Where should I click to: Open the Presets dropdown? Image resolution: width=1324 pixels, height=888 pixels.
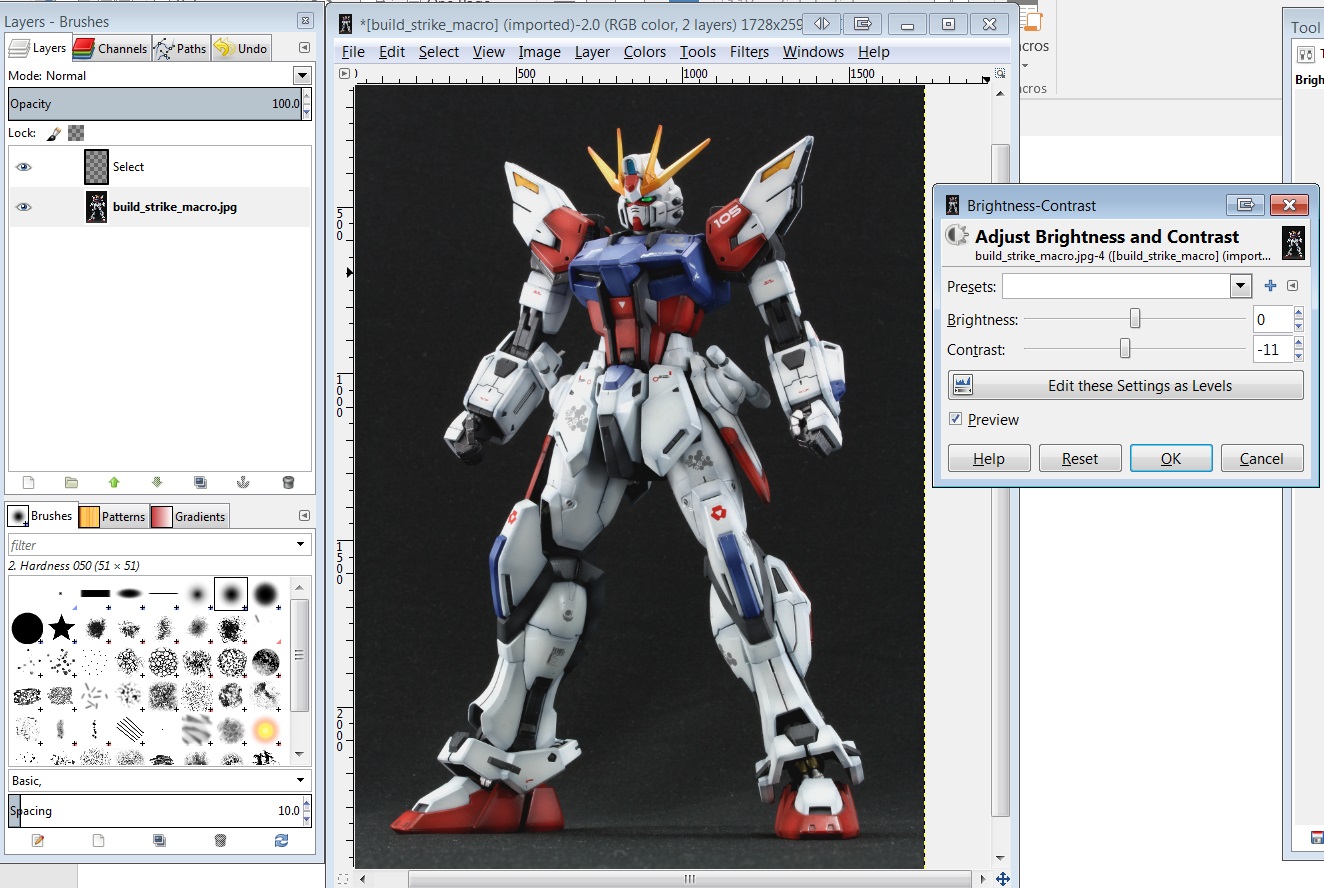(x=1241, y=286)
